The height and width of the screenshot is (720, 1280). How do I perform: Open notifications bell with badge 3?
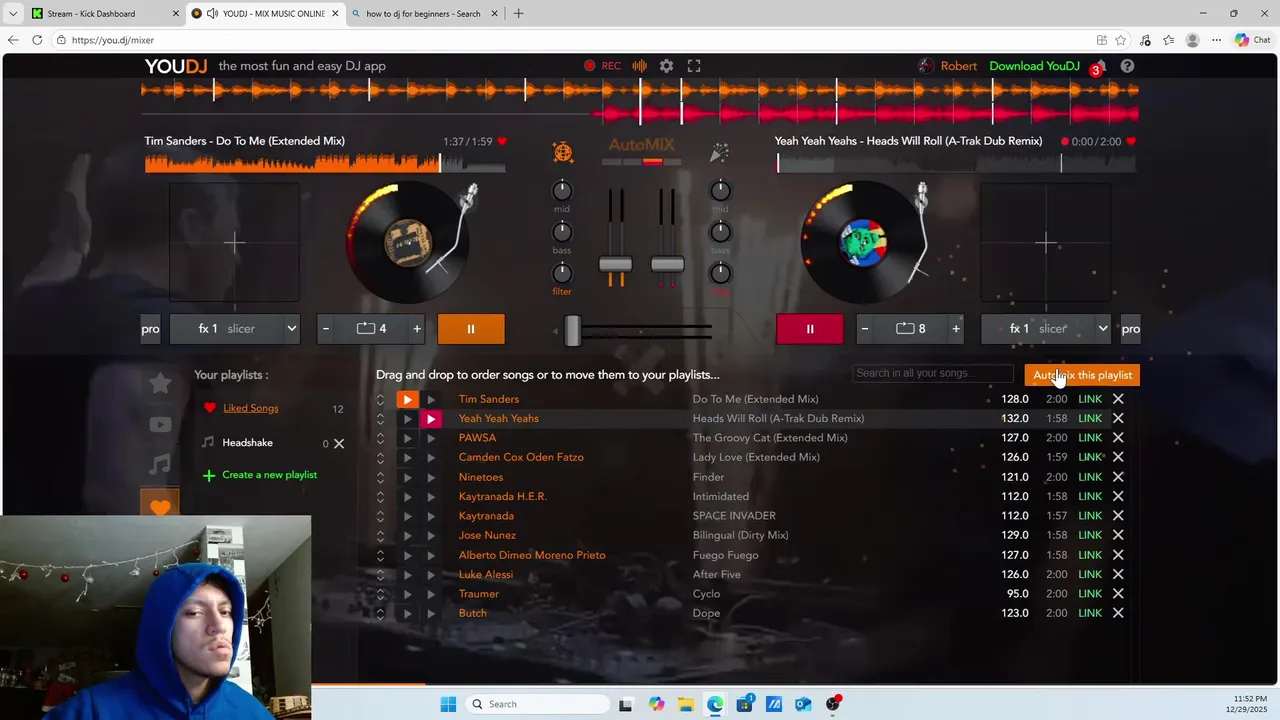1097,68
